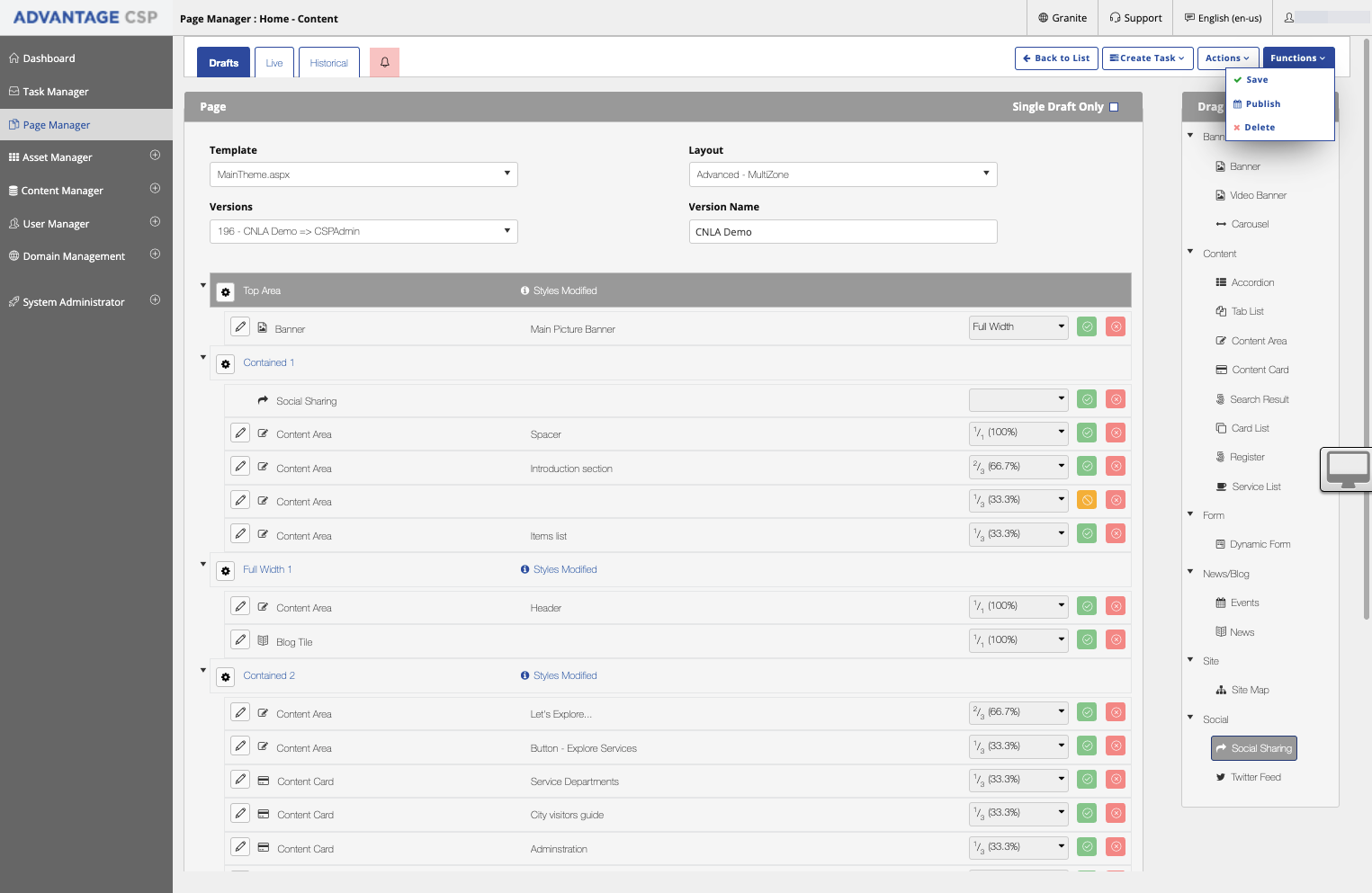Open settings gear for Top Area
This screenshot has height=893, width=1372.
coord(226,291)
